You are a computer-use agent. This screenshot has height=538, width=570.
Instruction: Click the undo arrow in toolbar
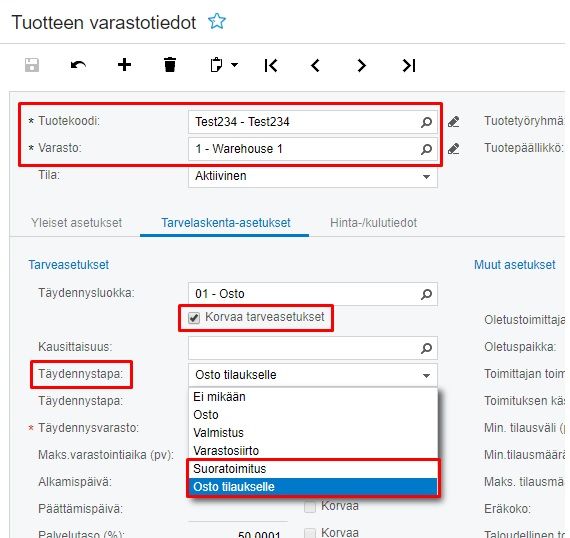[x=78, y=65]
